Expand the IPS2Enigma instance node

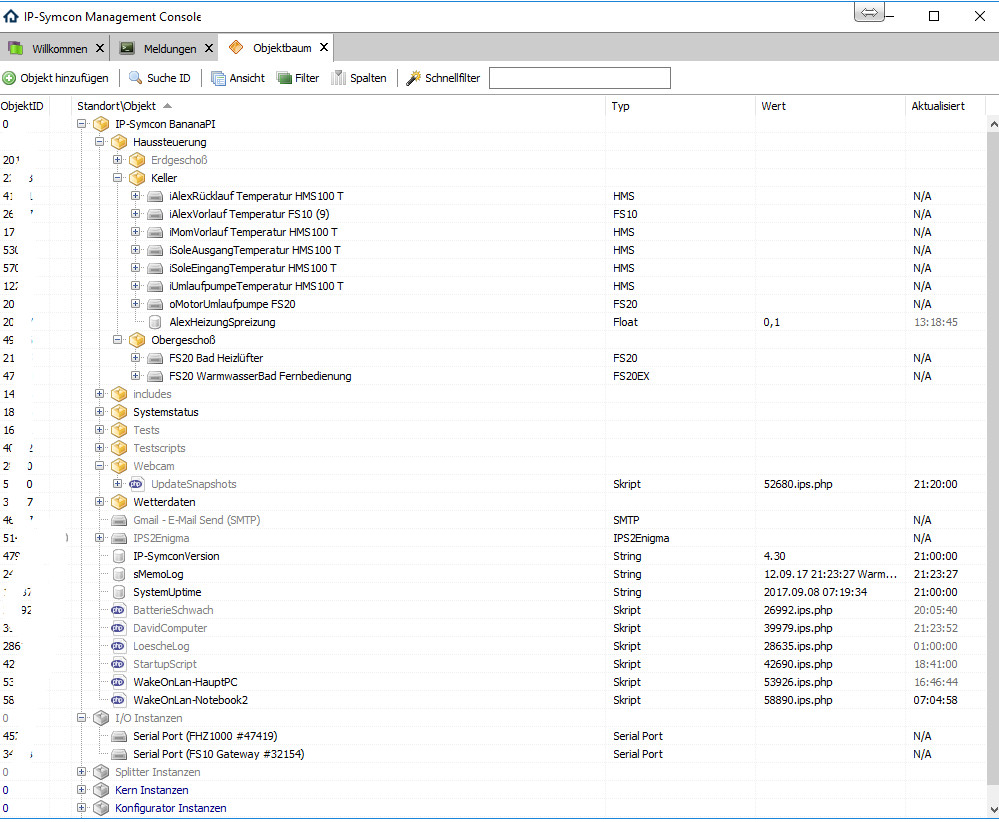[99, 538]
